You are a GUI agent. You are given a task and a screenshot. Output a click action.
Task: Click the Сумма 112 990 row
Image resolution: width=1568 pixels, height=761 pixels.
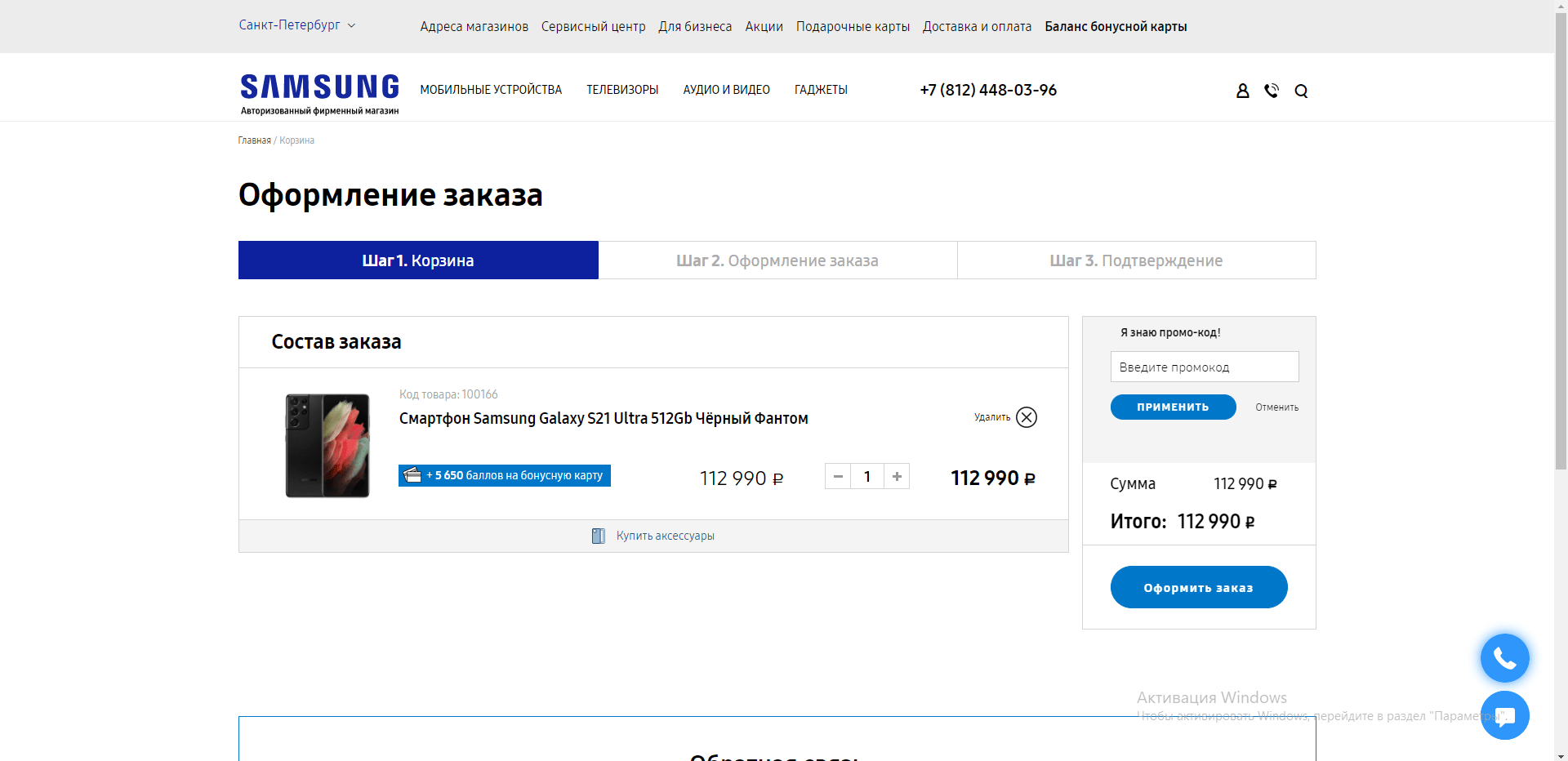tap(1193, 483)
